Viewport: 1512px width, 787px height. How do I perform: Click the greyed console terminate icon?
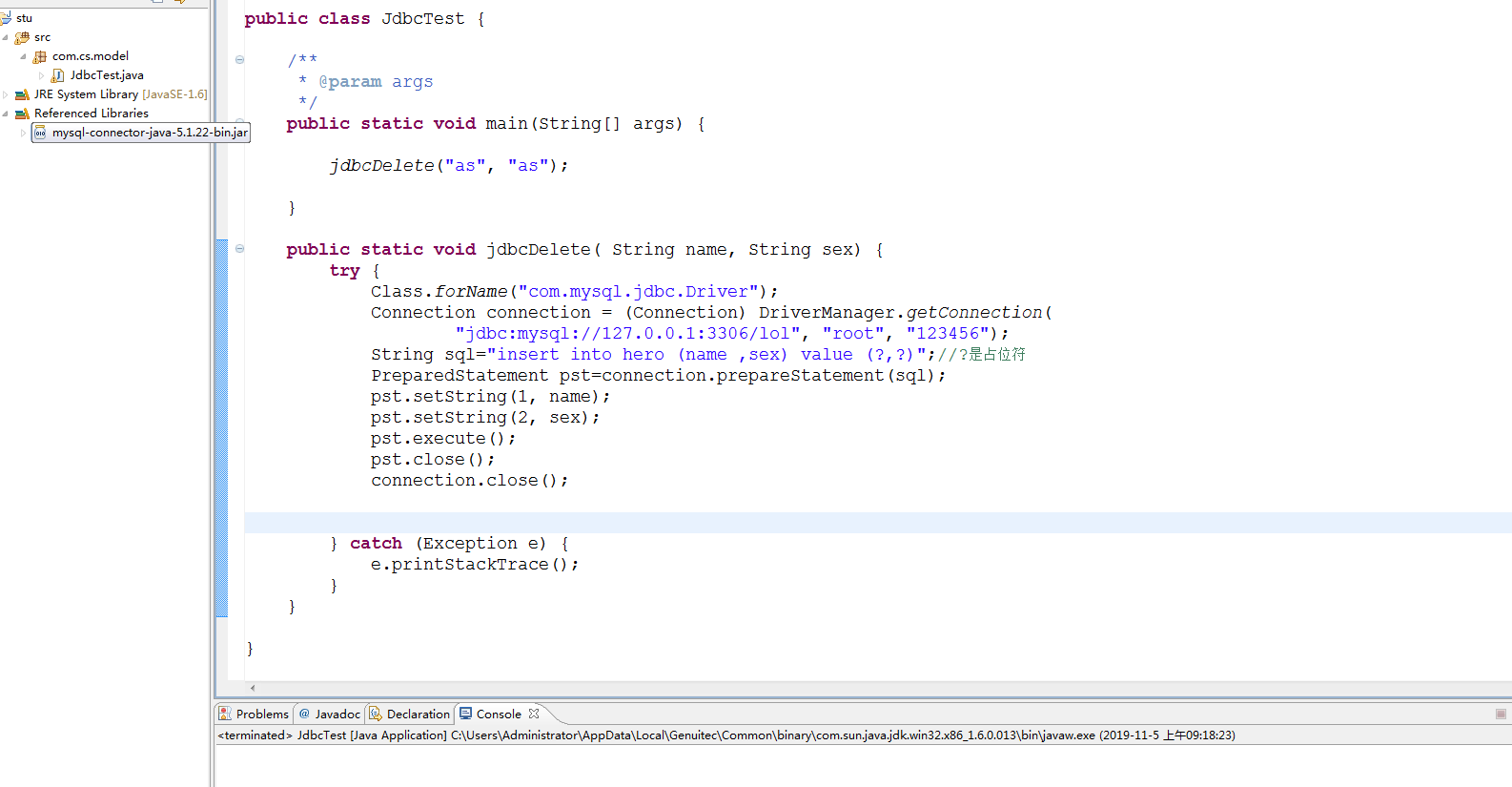1501,714
